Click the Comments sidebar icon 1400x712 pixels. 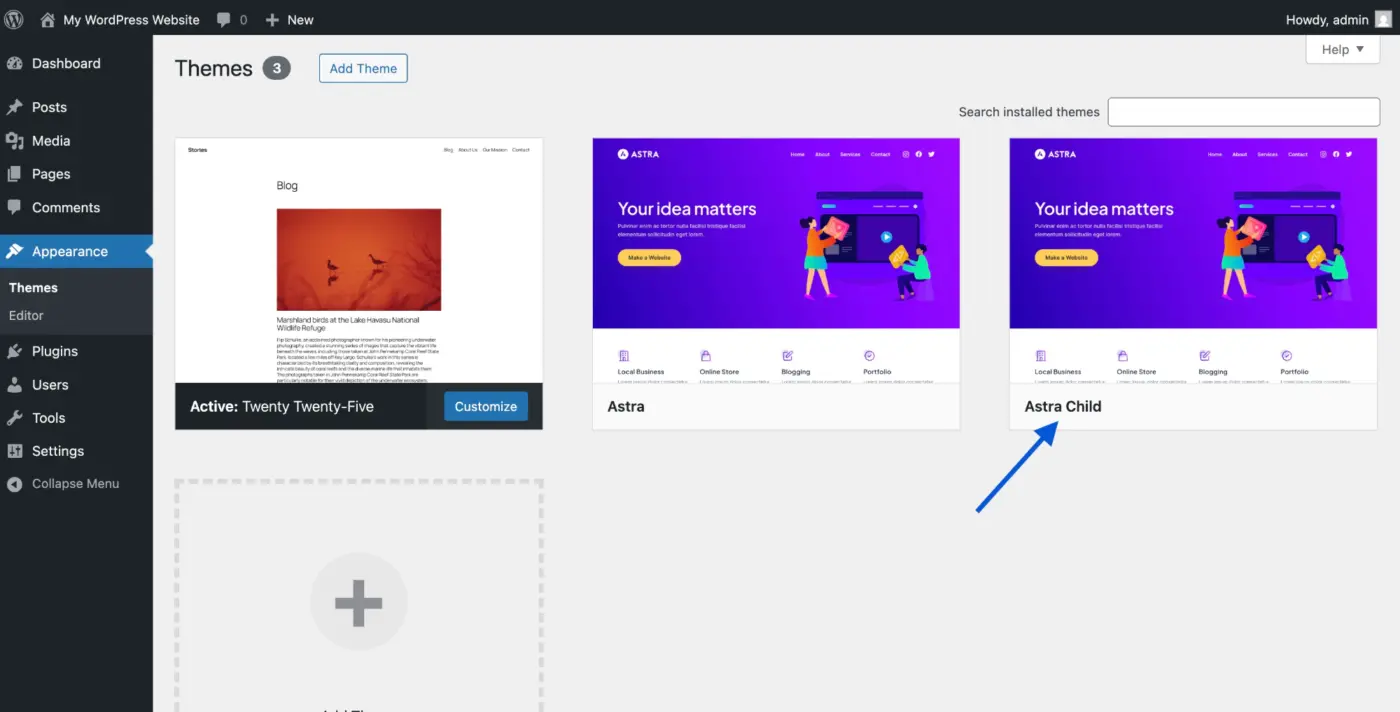pos(15,207)
